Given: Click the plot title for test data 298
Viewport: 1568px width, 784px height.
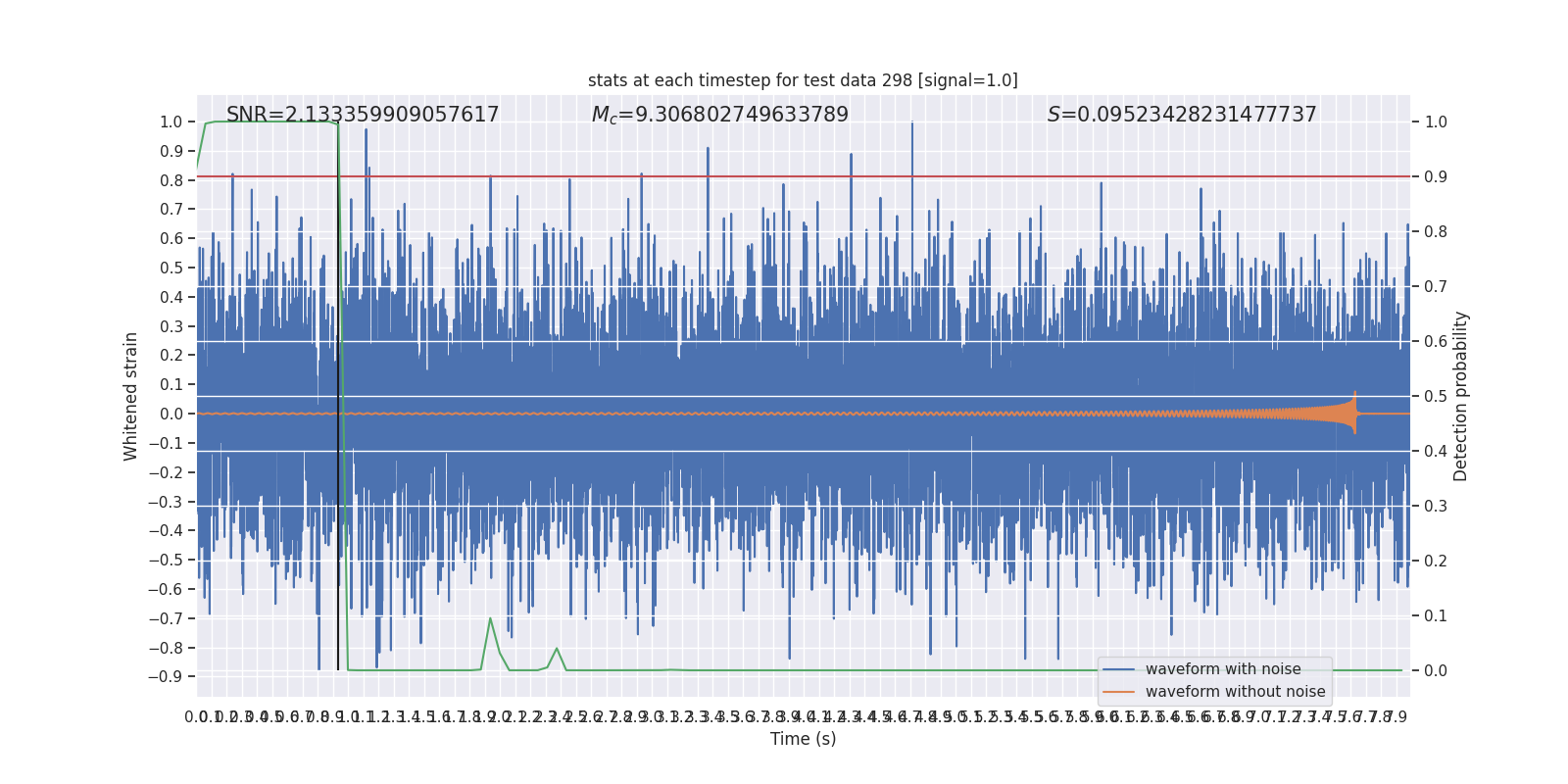Looking at the screenshot, I should pos(803,80).
